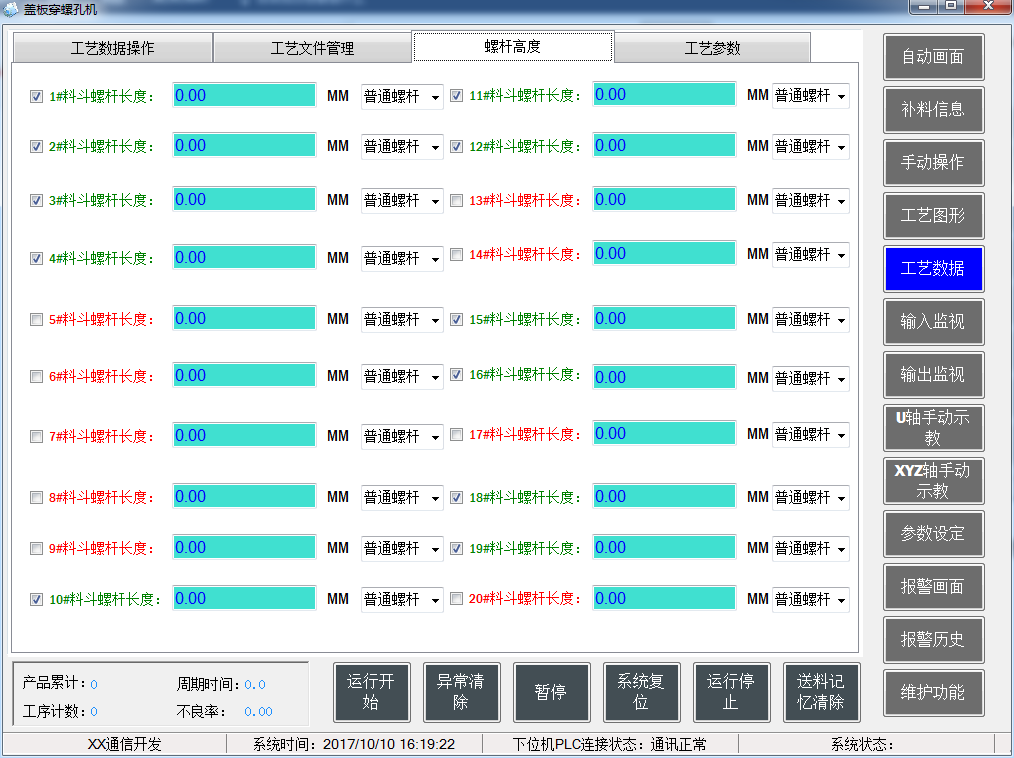1014x758 pixels.
Task: Open the 输入监视 monitor
Action: click(933, 321)
